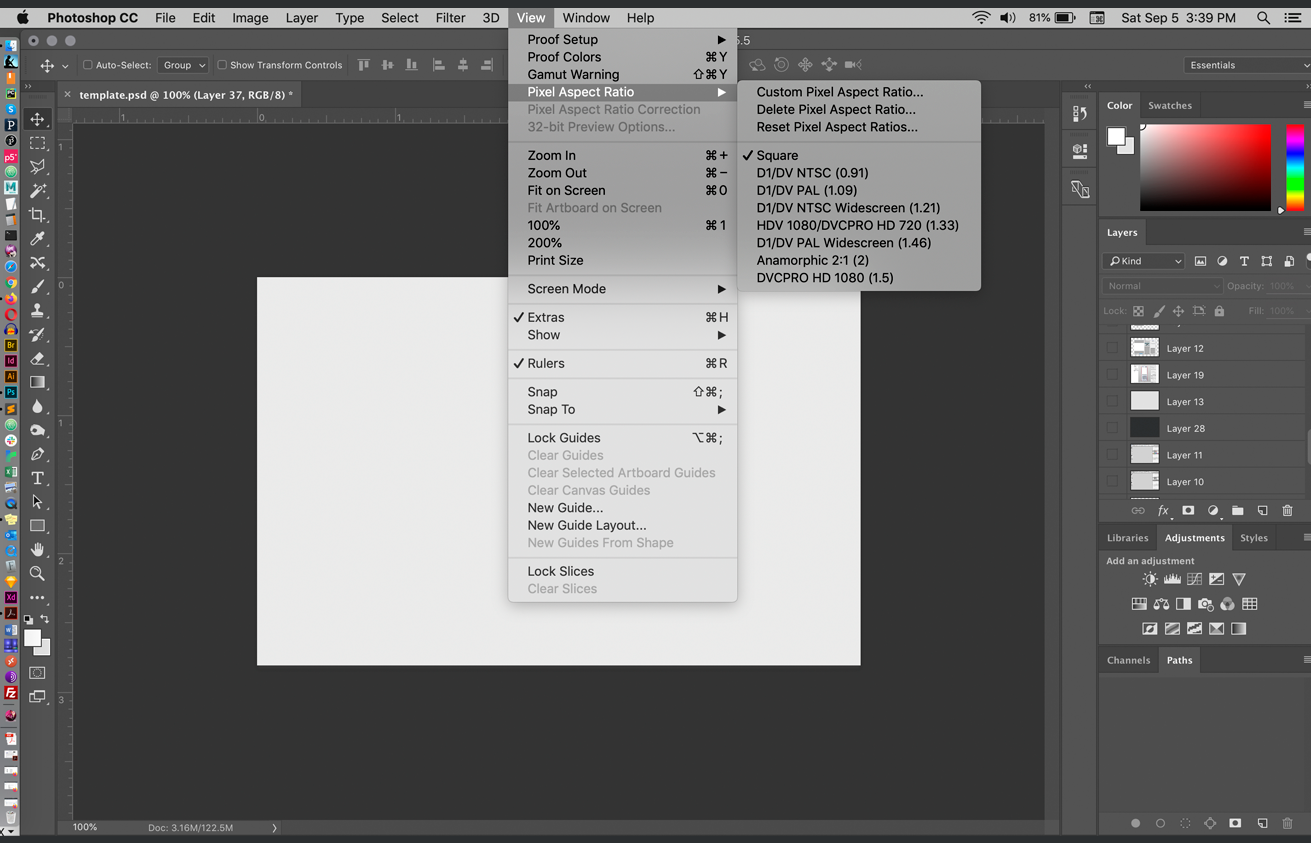Select the Horizontal Type tool
Image resolution: width=1311 pixels, height=843 pixels.
[x=37, y=478]
